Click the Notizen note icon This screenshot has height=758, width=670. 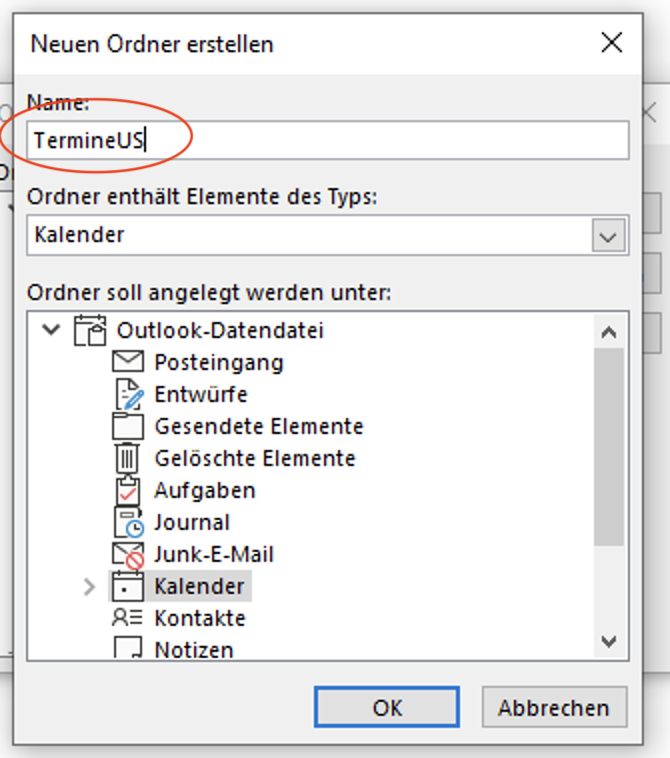pyautogui.click(x=128, y=649)
